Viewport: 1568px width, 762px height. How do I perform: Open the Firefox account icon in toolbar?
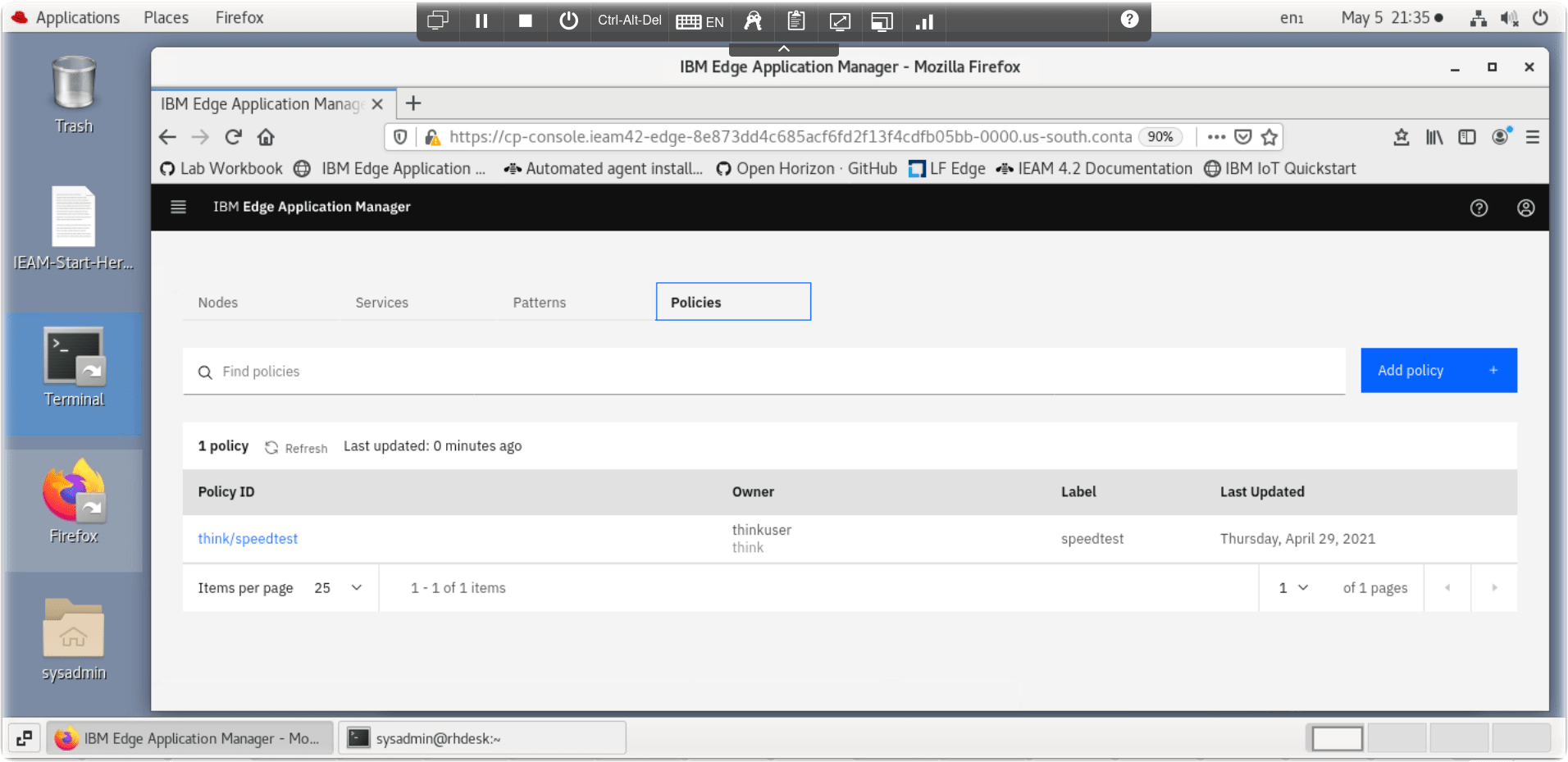click(x=1501, y=136)
